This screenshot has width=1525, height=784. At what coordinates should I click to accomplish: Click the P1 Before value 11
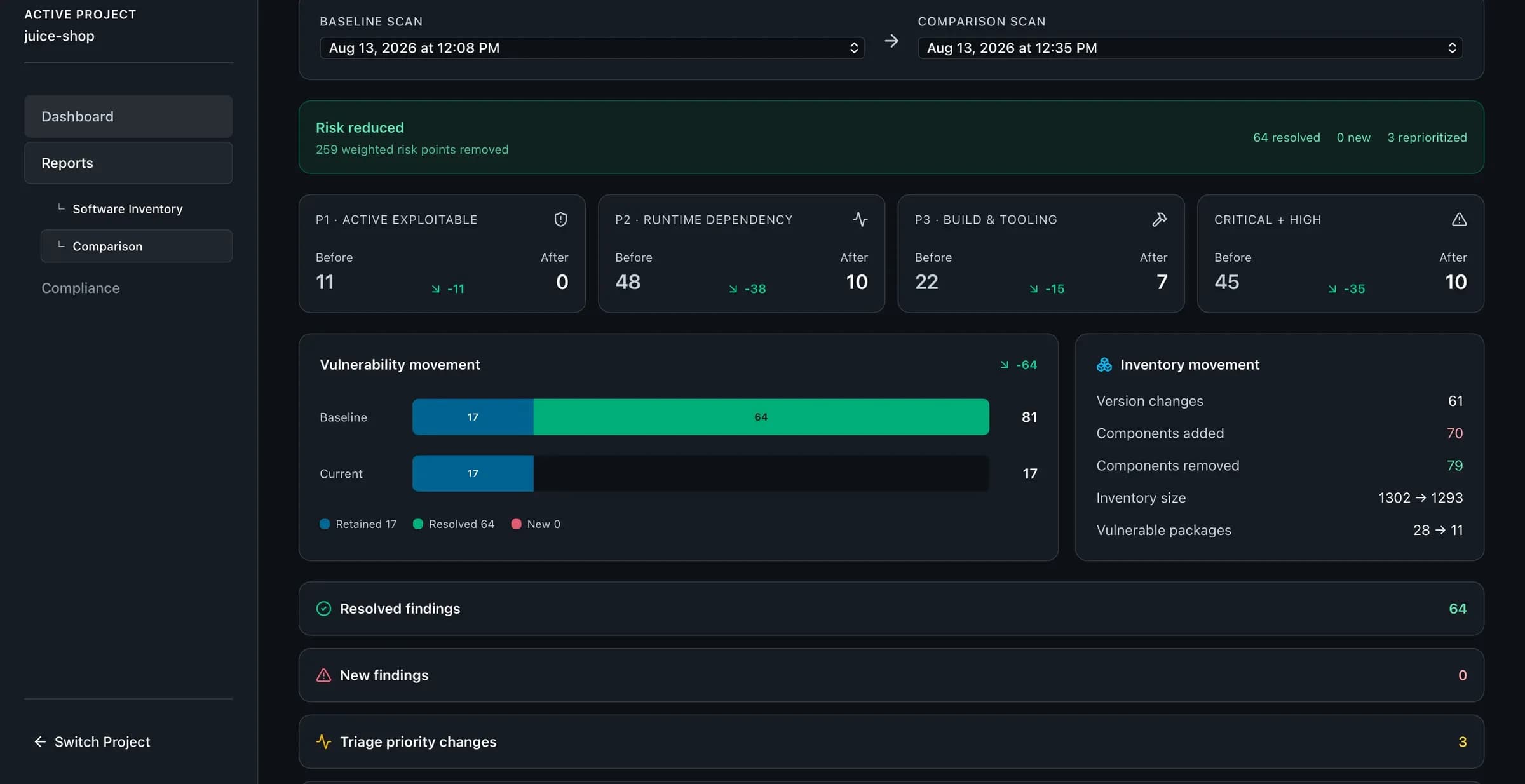pos(325,282)
